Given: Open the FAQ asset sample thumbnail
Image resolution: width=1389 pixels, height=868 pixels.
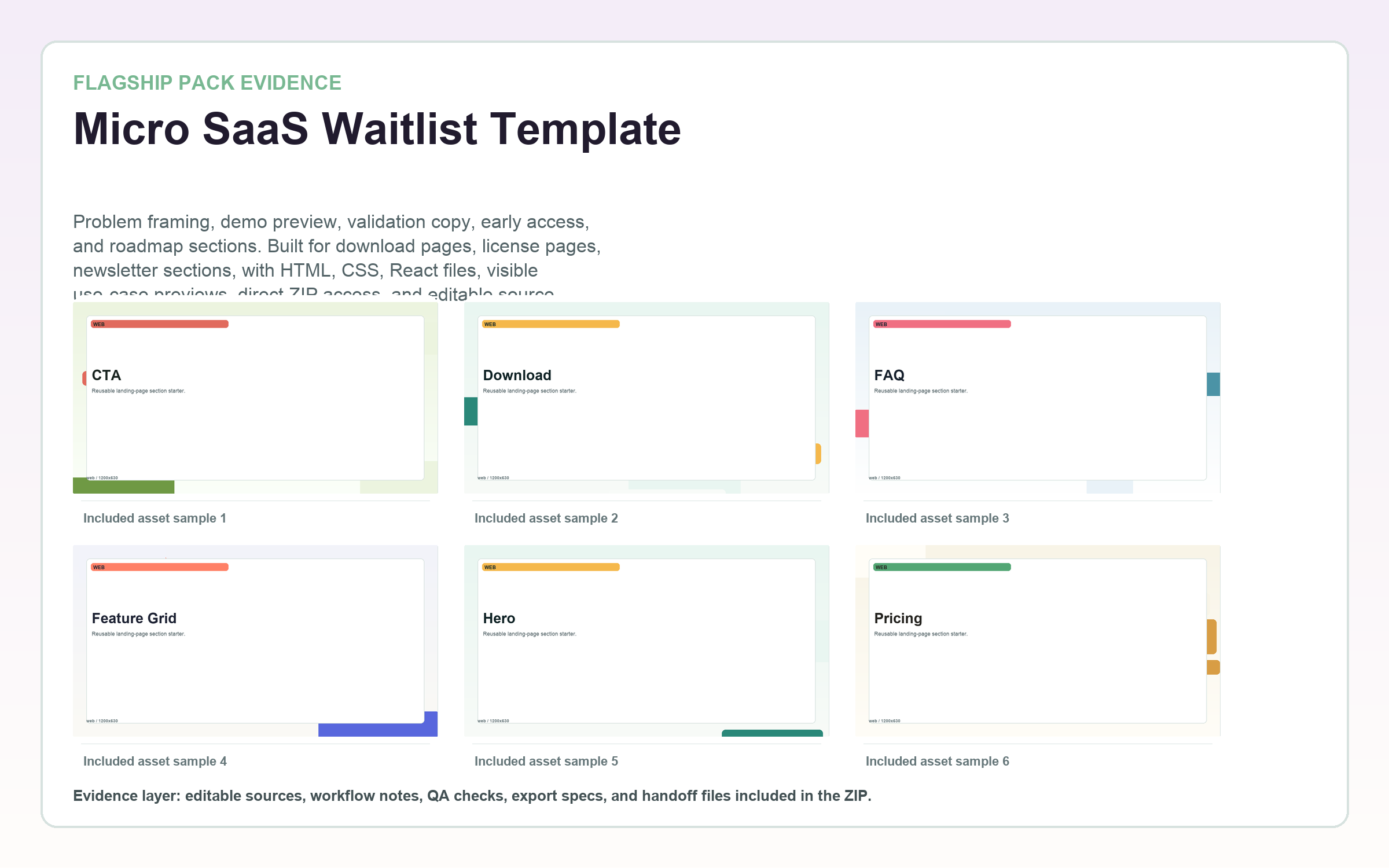Looking at the screenshot, I should pyautogui.click(x=1038, y=398).
